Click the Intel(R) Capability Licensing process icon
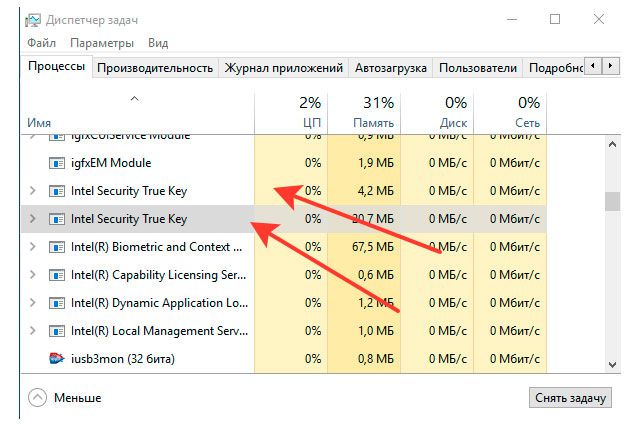The height and width of the screenshot is (425, 637). 57,275
